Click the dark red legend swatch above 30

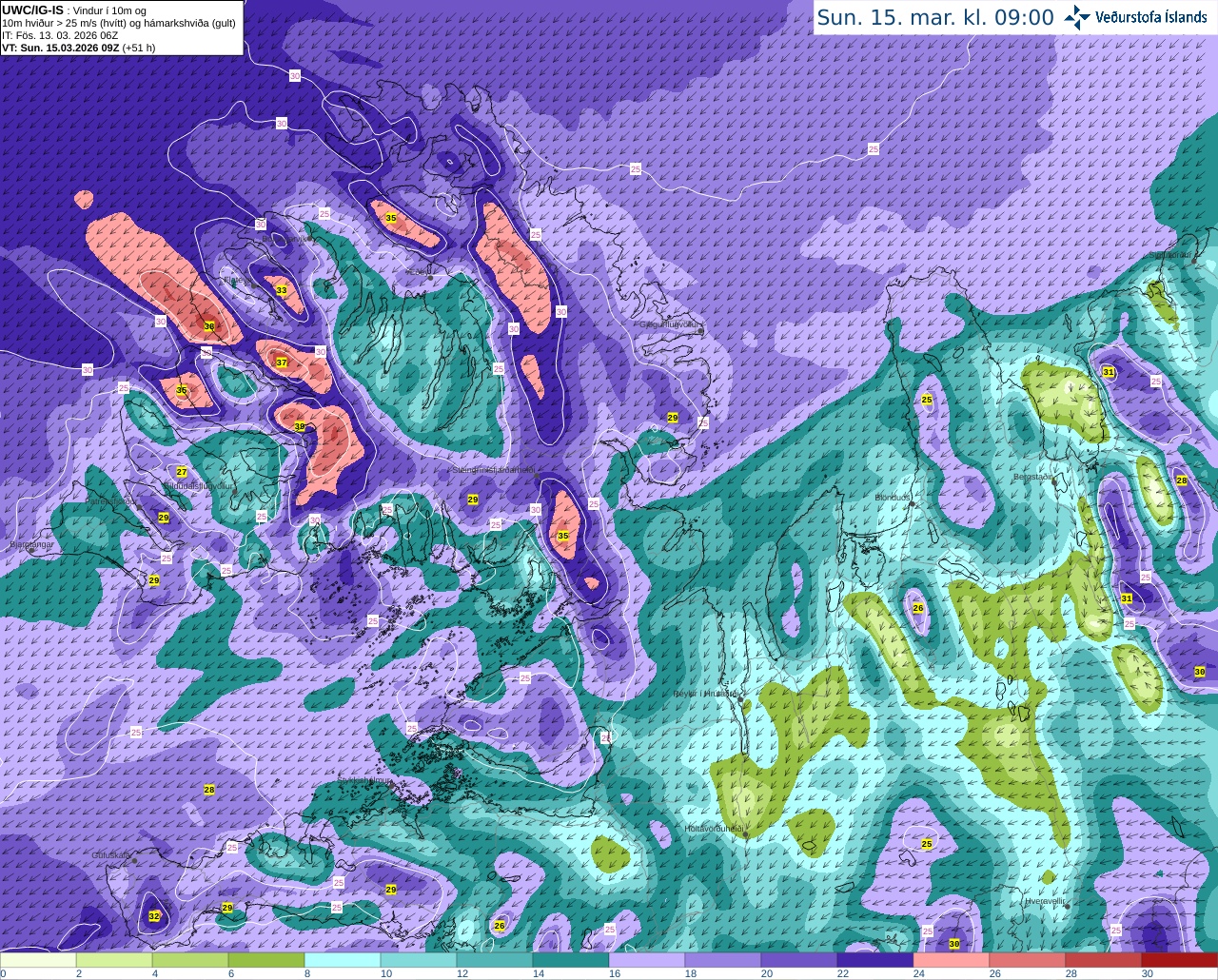tap(1180, 960)
